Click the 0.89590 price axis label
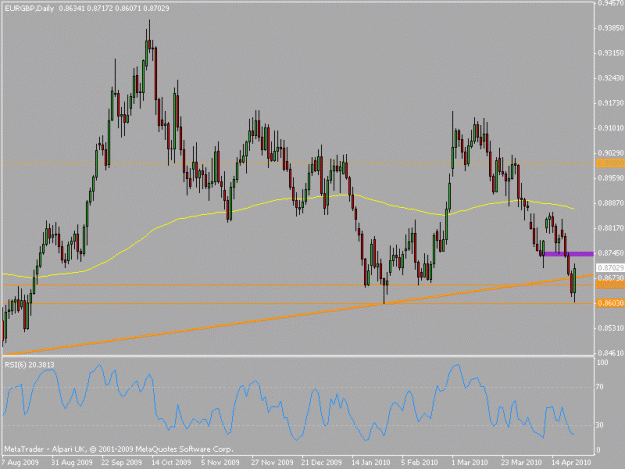 610,178
